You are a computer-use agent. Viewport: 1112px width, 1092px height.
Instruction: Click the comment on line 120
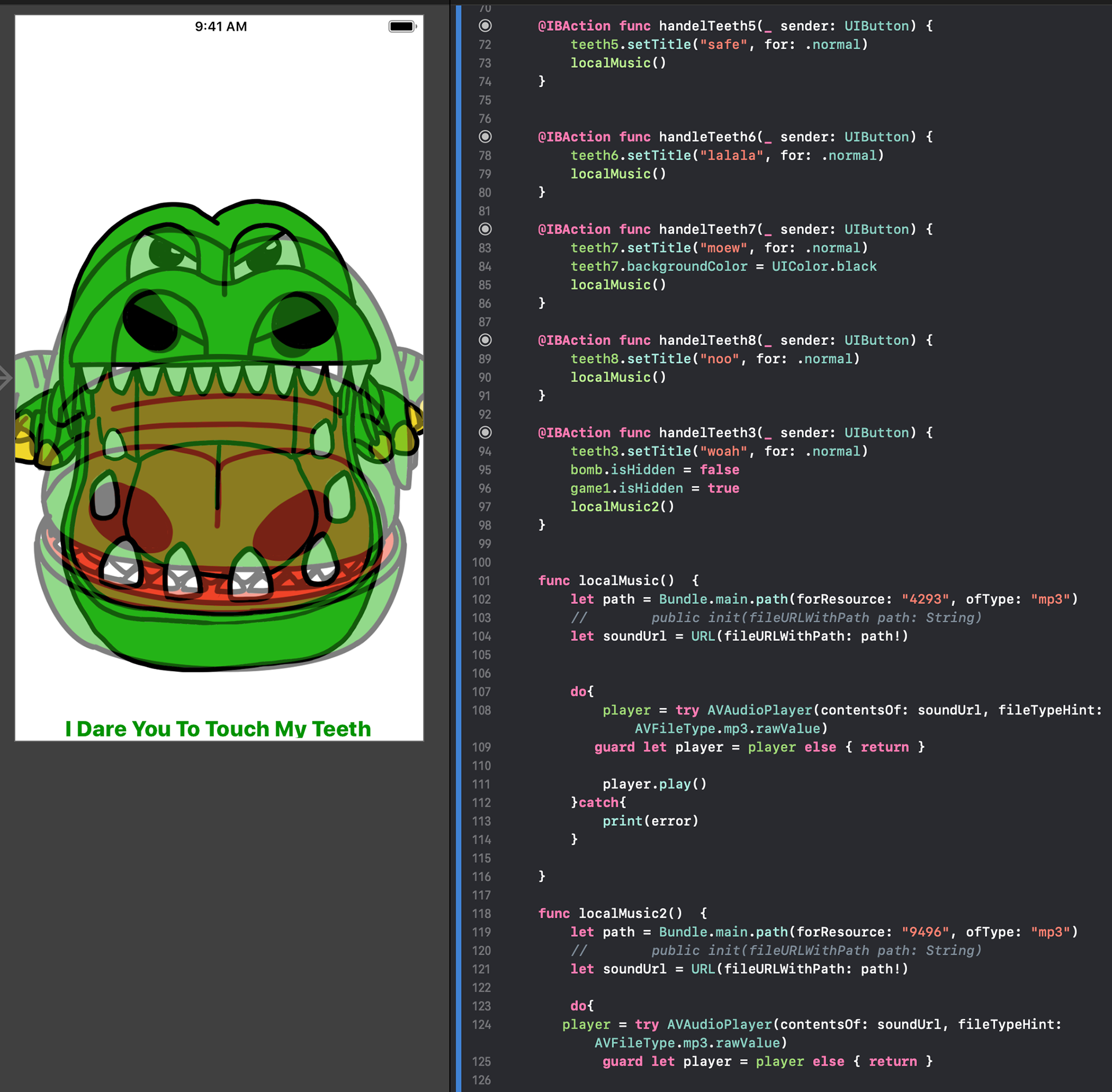tap(776, 951)
